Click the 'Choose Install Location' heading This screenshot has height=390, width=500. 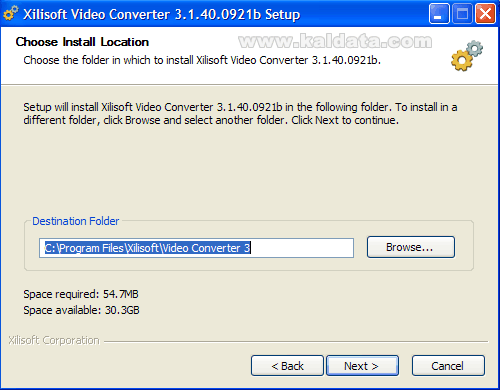(82, 42)
